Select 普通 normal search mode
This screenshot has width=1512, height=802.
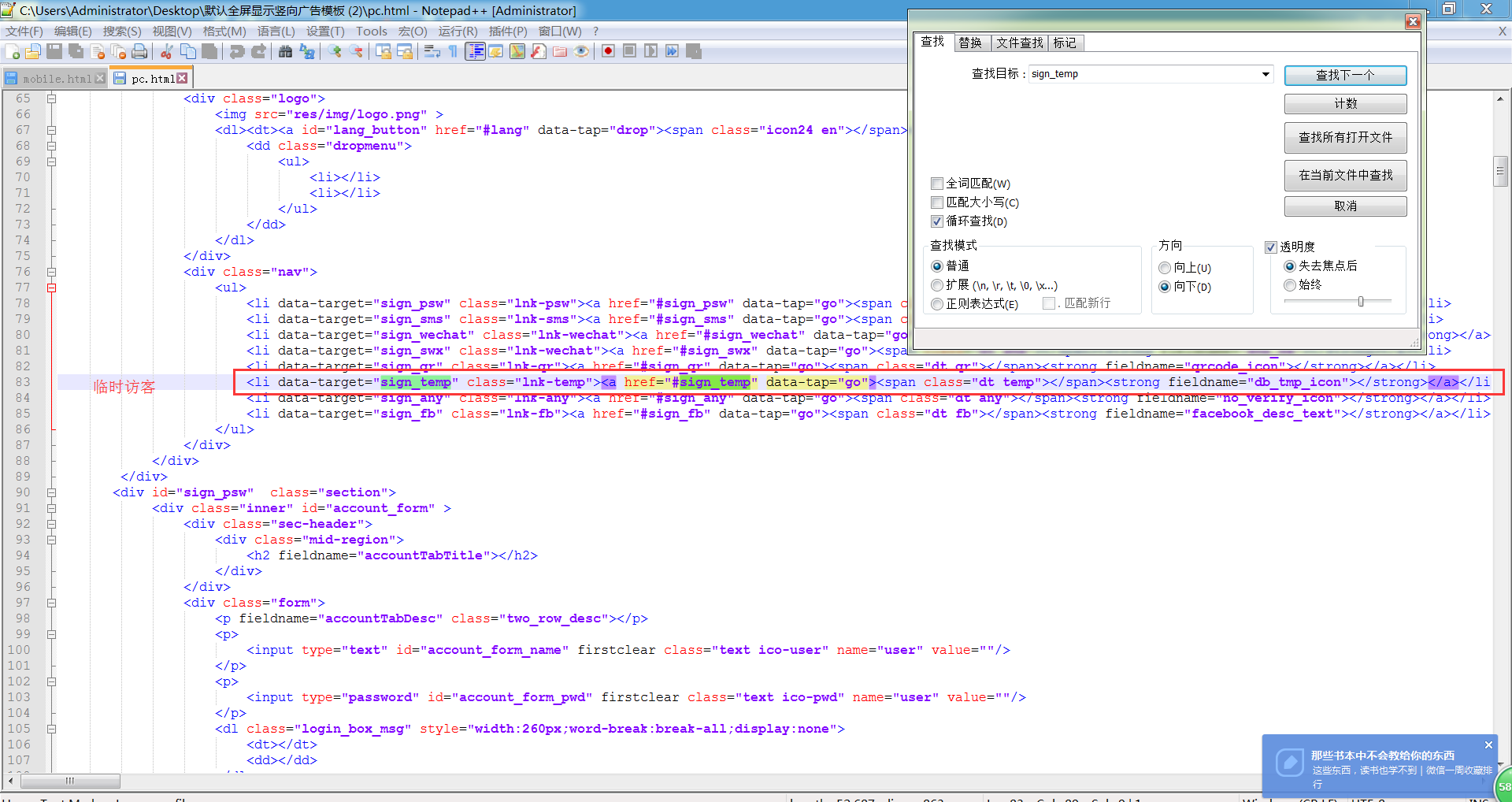[937, 266]
